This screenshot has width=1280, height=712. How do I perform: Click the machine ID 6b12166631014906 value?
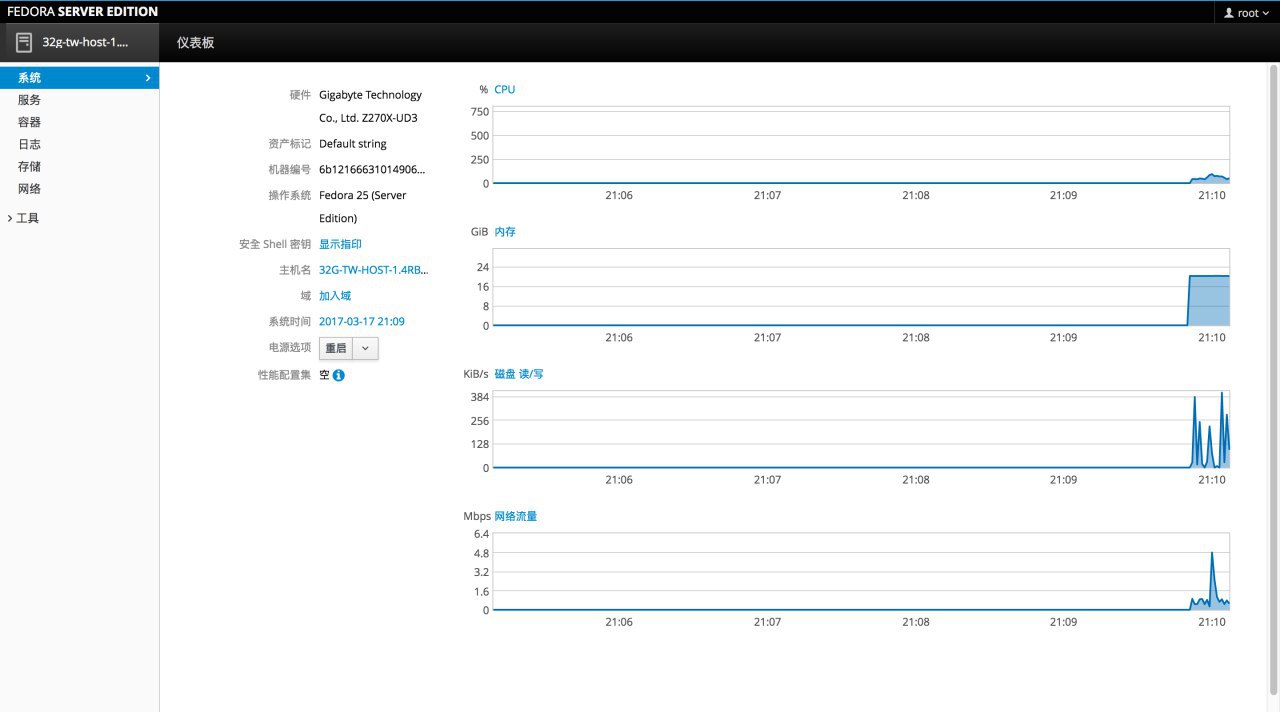(372, 170)
